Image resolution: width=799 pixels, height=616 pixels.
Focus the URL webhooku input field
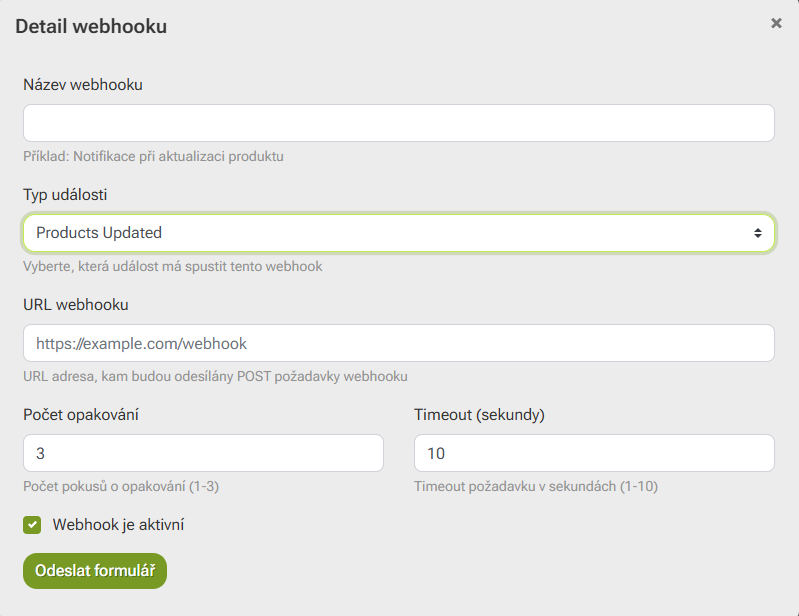click(x=398, y=343)
